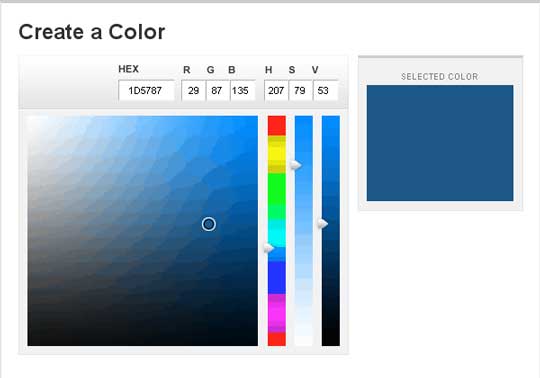The width and height of the screenshot is (540, 378).
Task: Click the H hue field showing 207
Action: click(x=276, y=91)
